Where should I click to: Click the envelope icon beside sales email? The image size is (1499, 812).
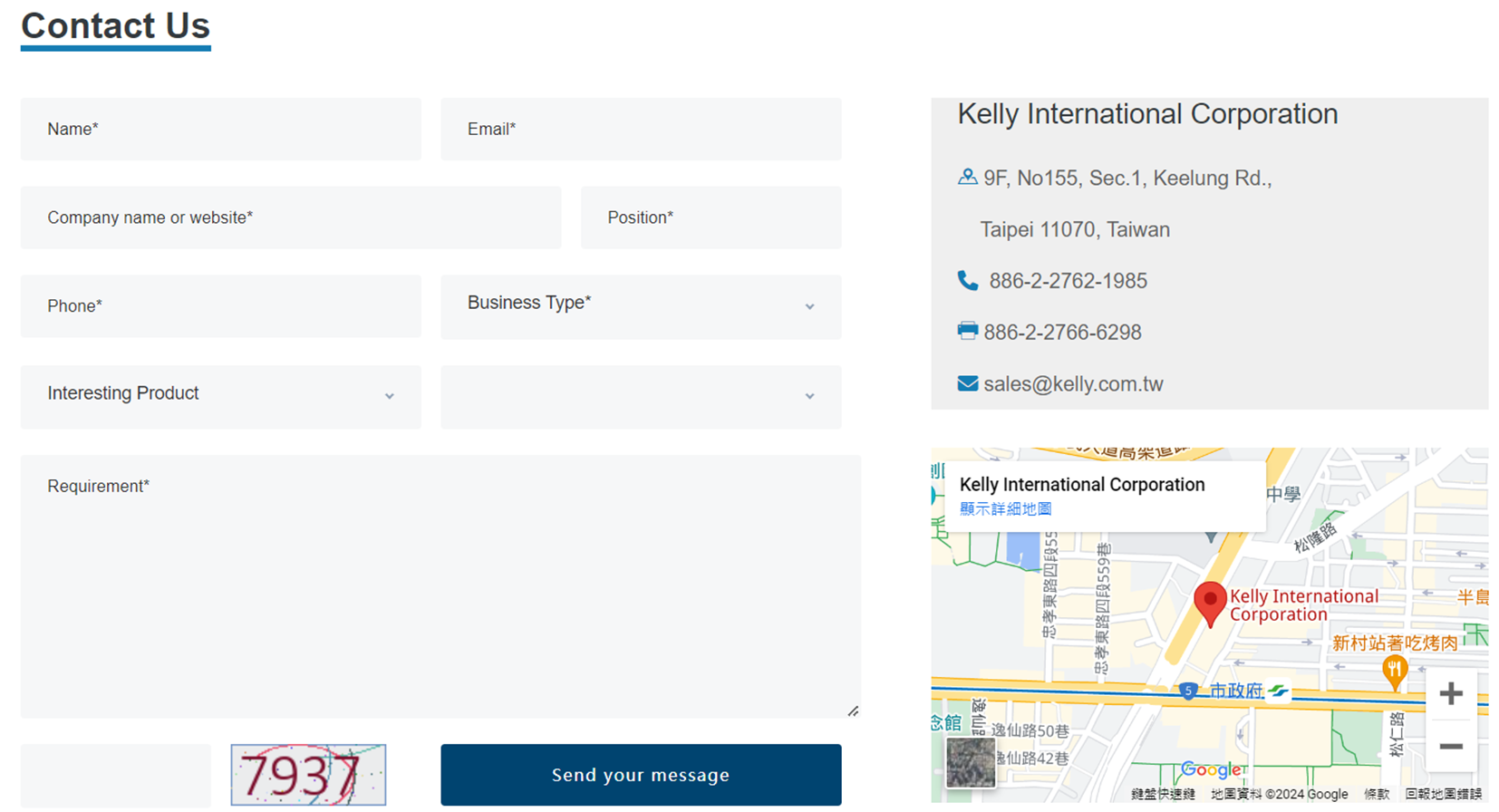pos(967,384)
